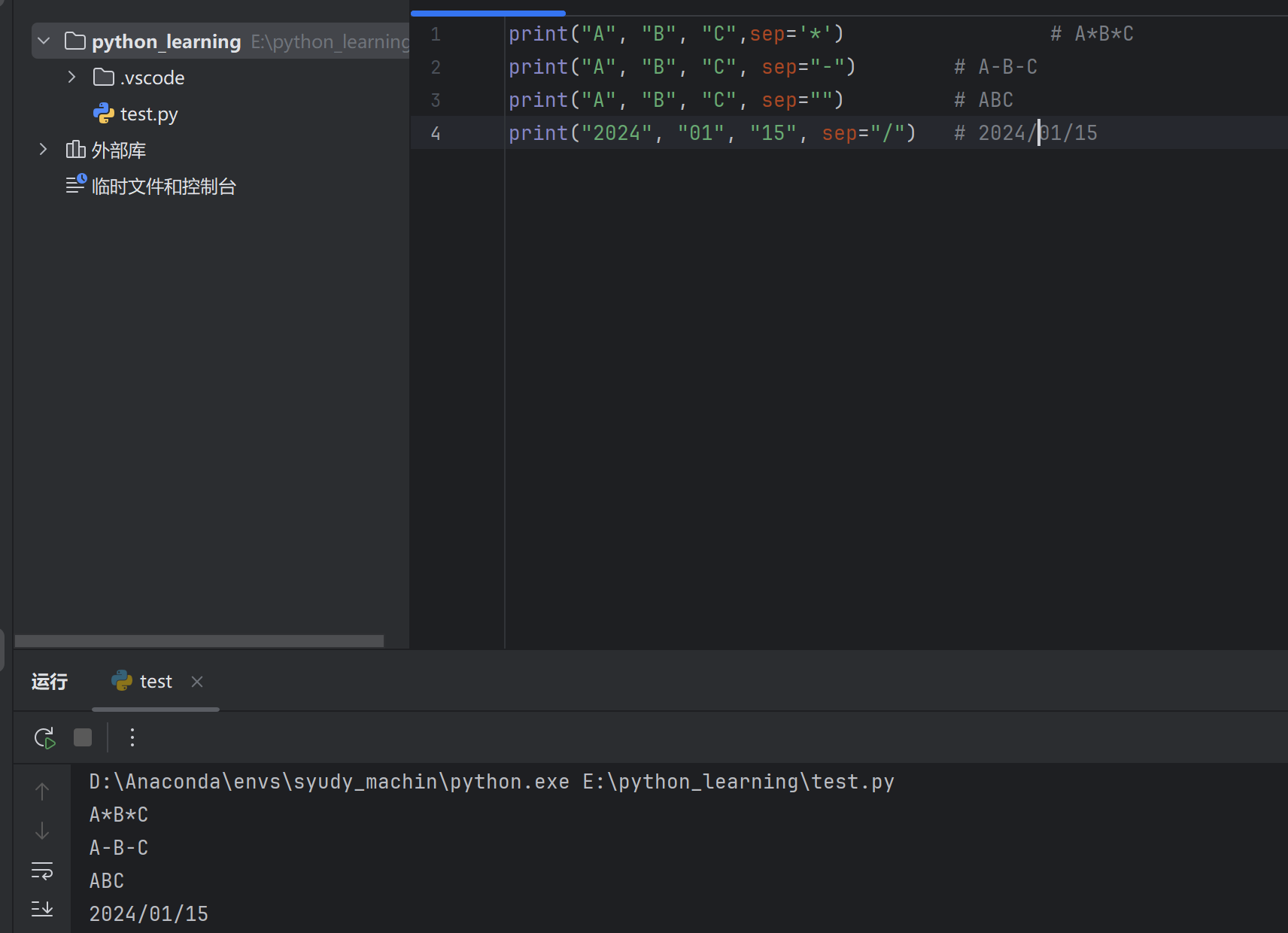Viewport: 1288px width, 933px height.
Task: Click console output 2024/01/15
Action: 149,914
